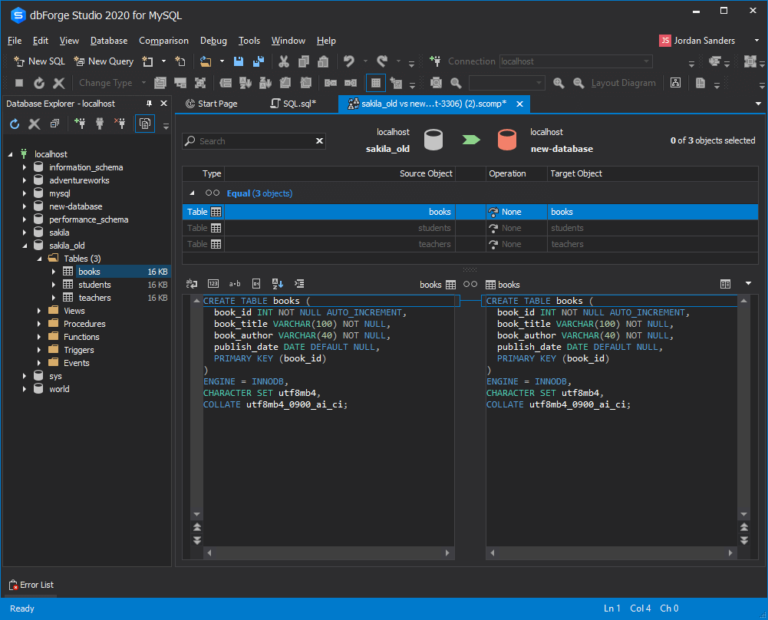Collapse the sakila_old database node

24,246
